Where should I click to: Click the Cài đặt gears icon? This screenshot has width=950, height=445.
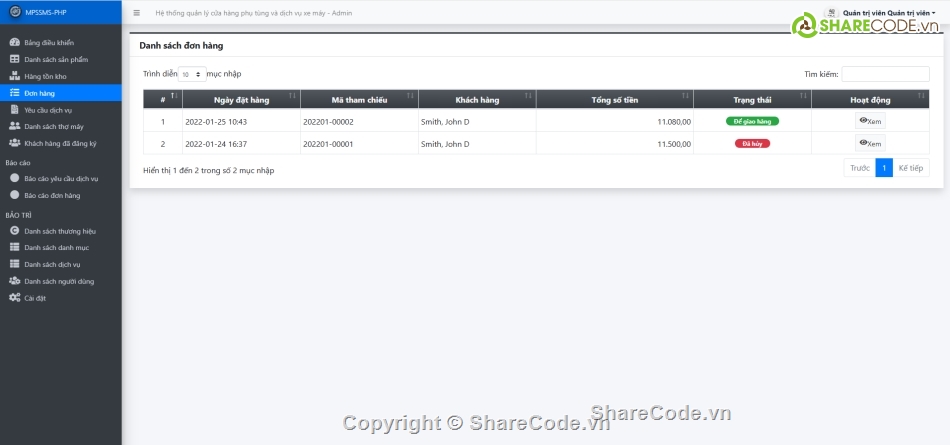click(x=14, y=298)
